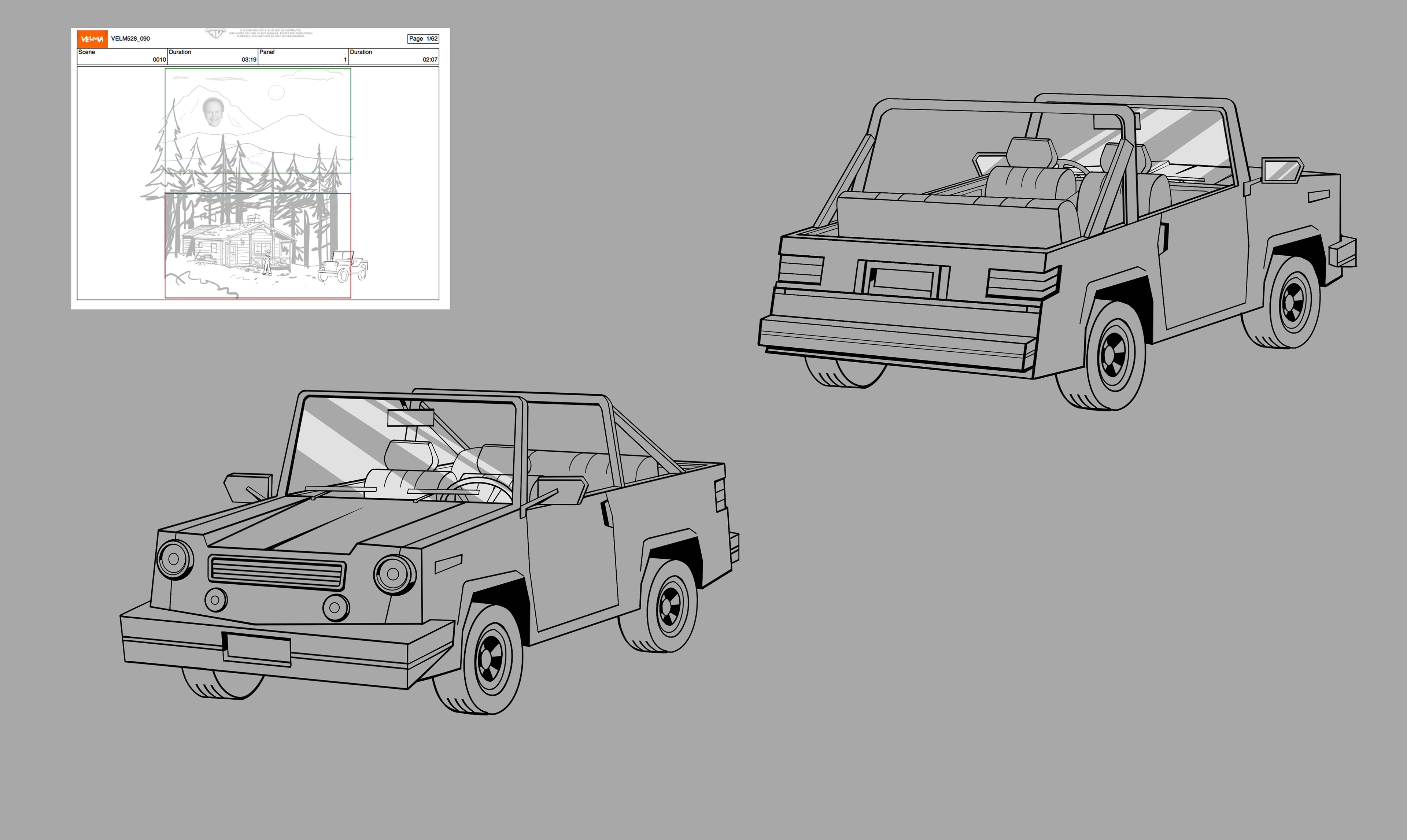
Task: Click the rear wheel of upper car
Action: [x=1113, y=355]
